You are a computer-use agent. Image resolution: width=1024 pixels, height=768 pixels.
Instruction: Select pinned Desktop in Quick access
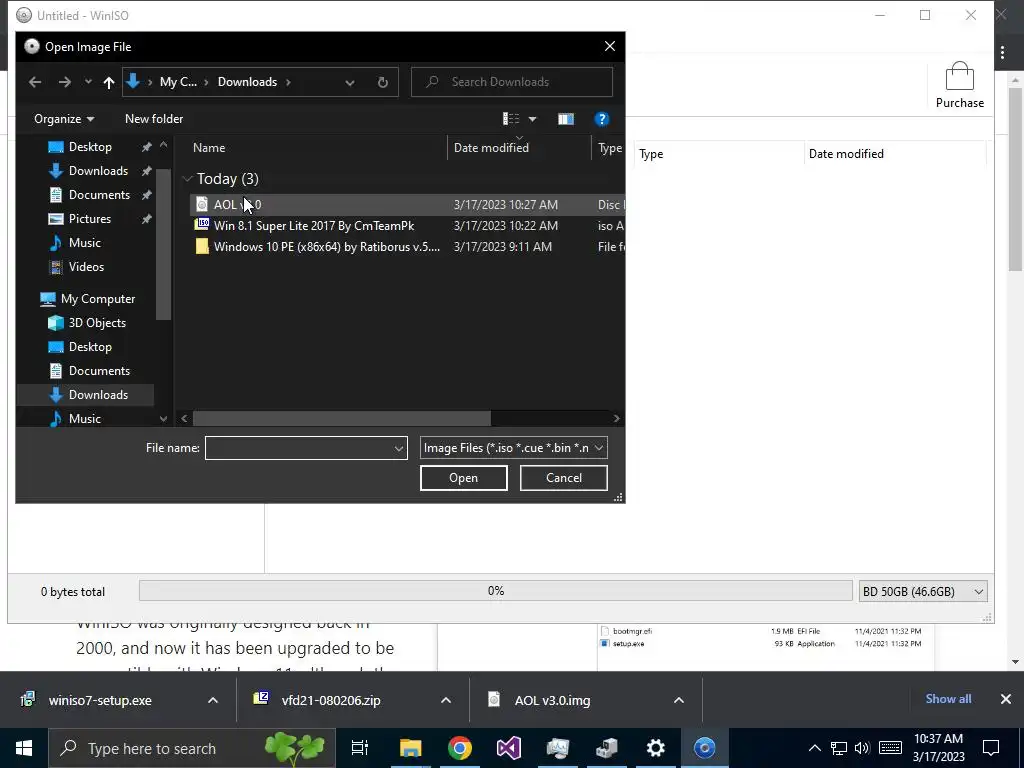coord(90,147)
